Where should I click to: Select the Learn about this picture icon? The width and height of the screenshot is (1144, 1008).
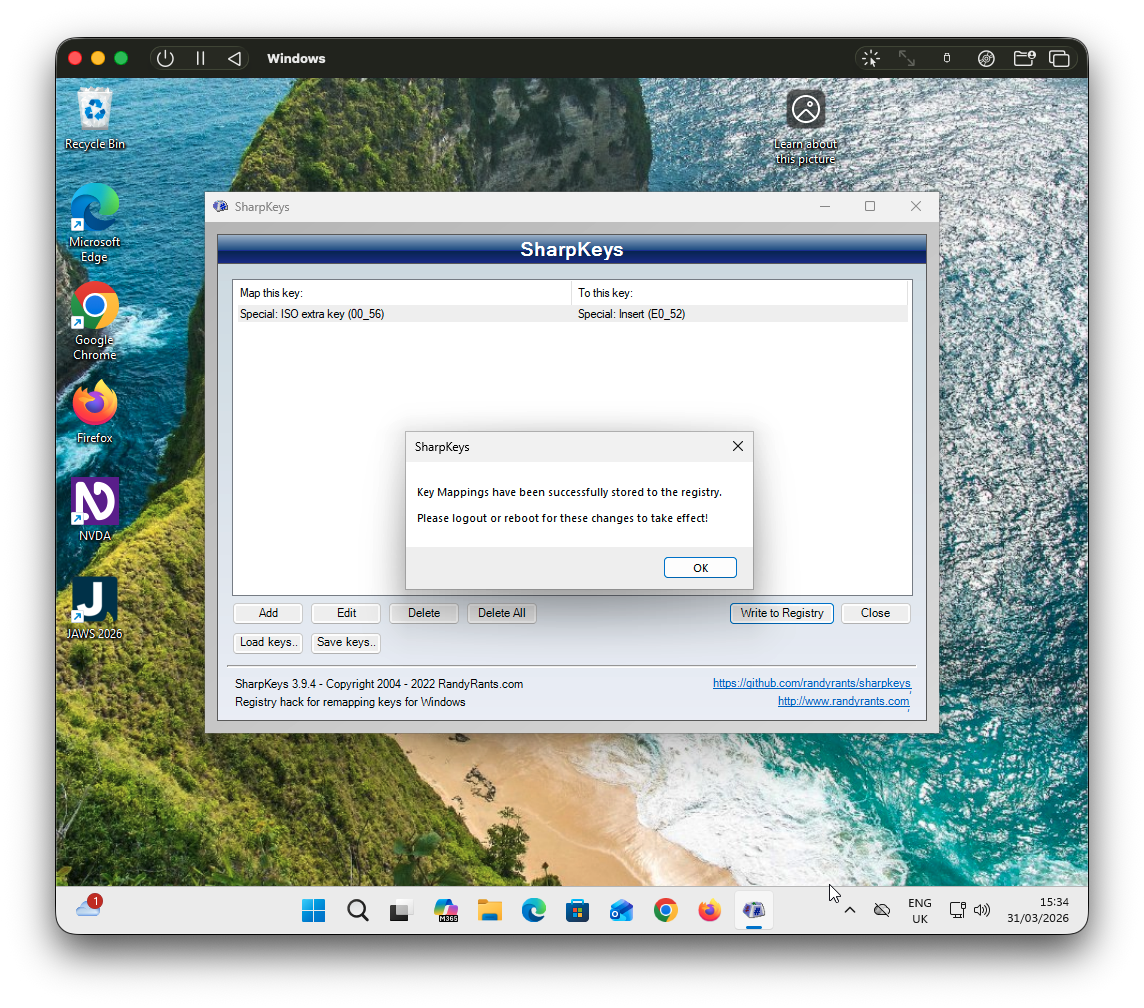(805, 110)
